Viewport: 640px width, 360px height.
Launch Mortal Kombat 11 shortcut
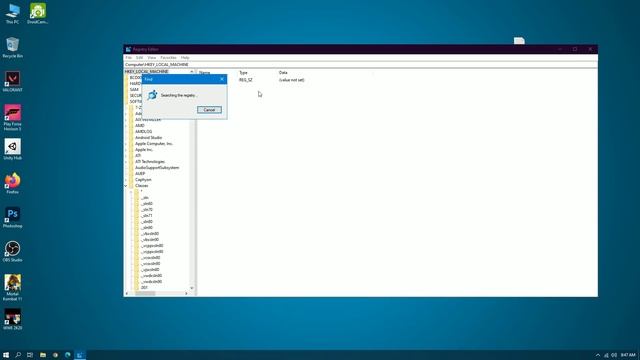click(x=12, y=288)
